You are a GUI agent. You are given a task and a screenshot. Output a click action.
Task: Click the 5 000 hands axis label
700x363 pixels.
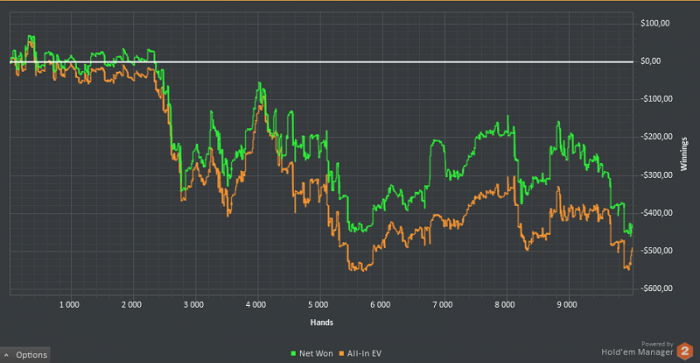[318, 305]
